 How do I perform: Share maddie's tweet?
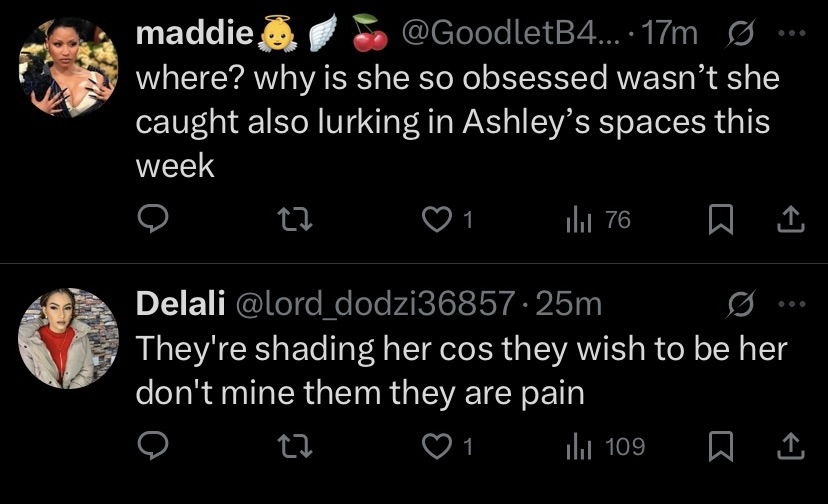pos(791,219)
